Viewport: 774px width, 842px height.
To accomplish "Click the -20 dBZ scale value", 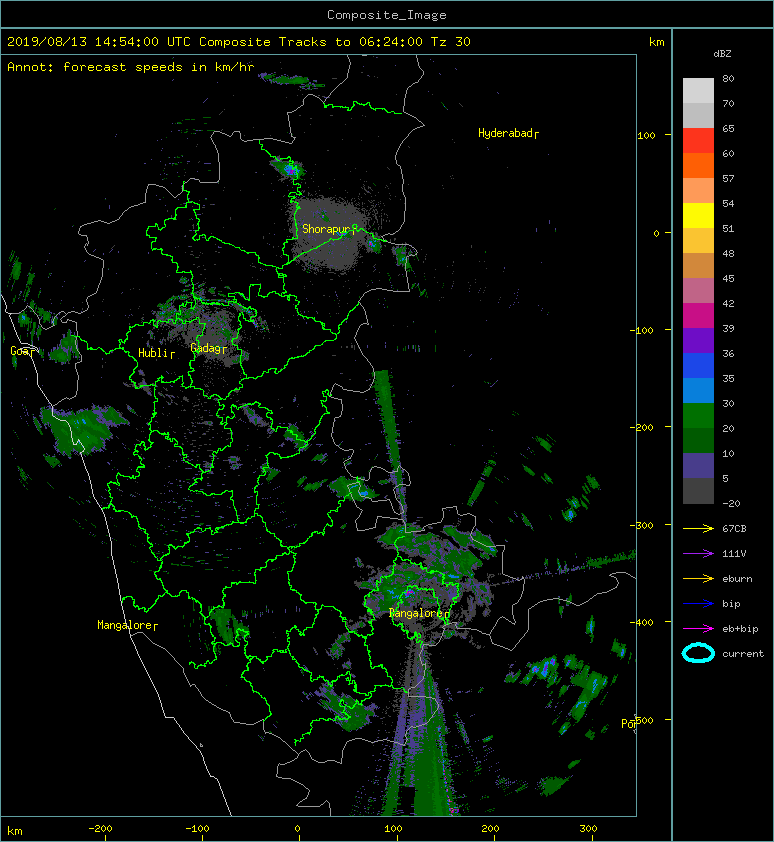I will pos(731,503).
